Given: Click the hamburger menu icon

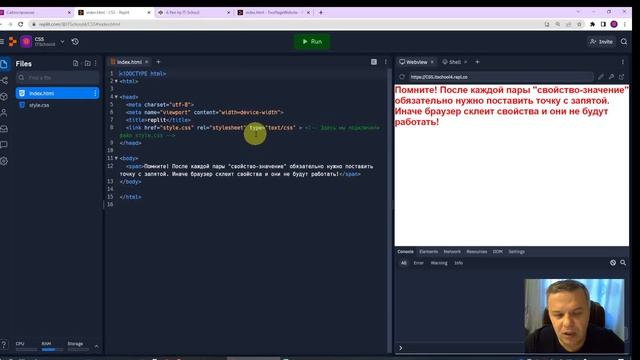Looking at the screenshot, I should [x=2, y=42].
